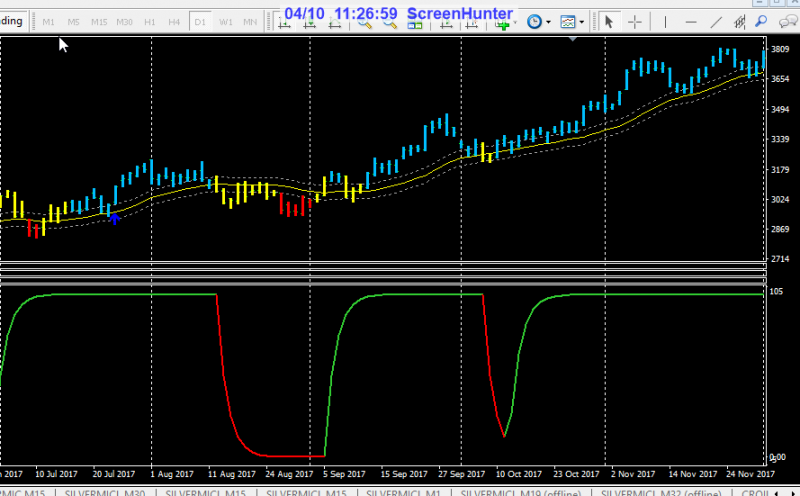Select the crosshair tool

tap(635, 22)
